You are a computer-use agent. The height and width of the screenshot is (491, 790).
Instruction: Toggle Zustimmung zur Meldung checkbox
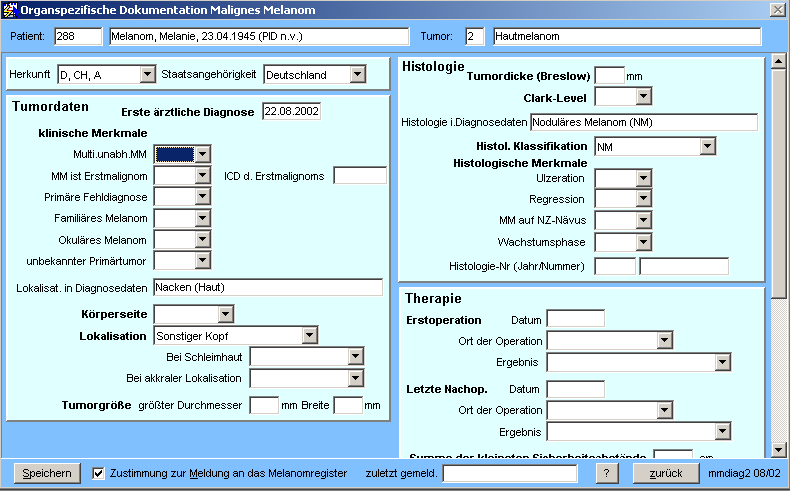coord(98,473)
